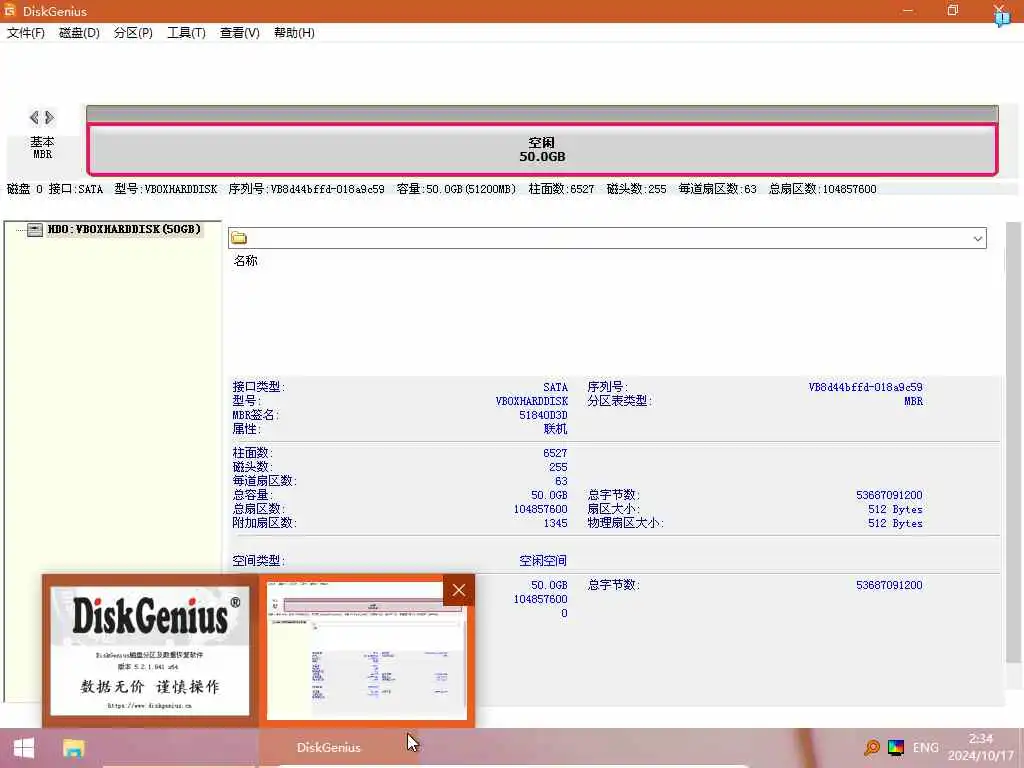Click the hard disk icon beside HD0

click(x=35, y=229)
